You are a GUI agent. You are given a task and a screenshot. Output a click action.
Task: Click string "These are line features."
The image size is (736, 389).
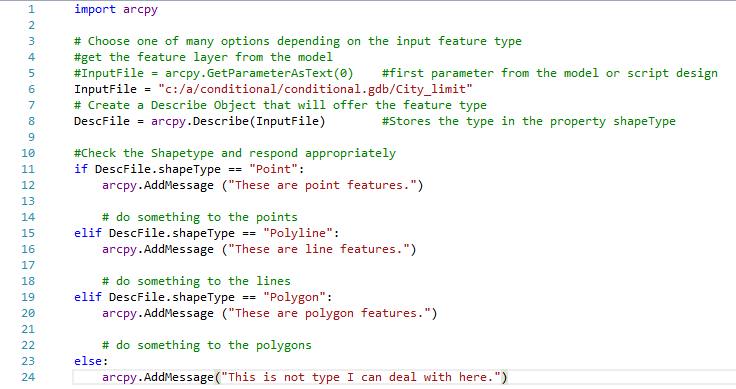click(319, 249)
